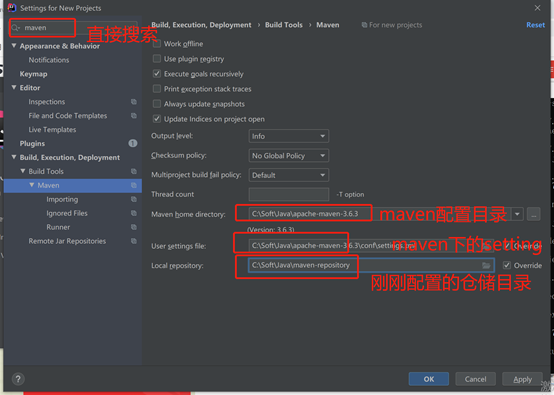Open Maven home directory dropdown arrow

coord(517,214)
